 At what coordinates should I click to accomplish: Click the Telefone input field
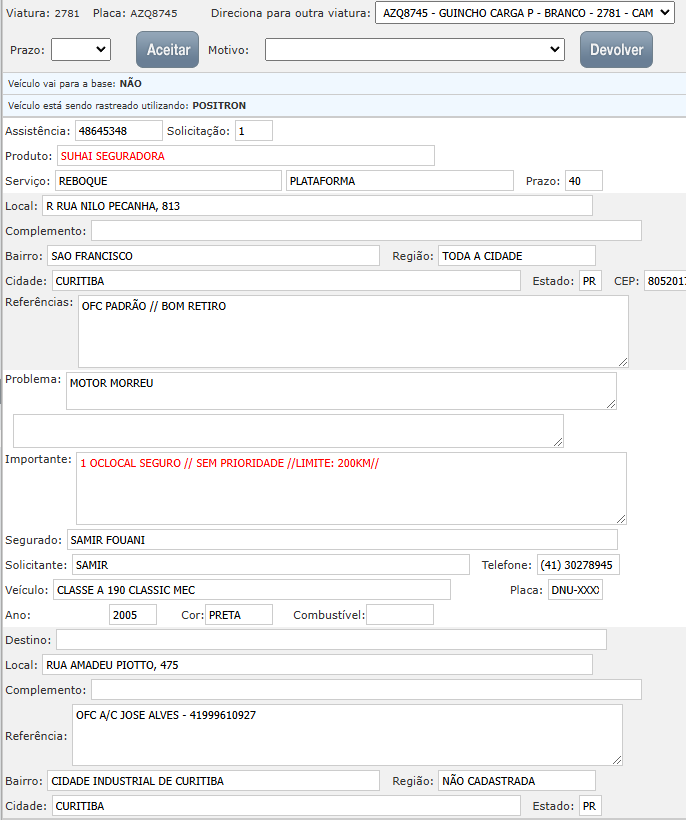point(578,565)
